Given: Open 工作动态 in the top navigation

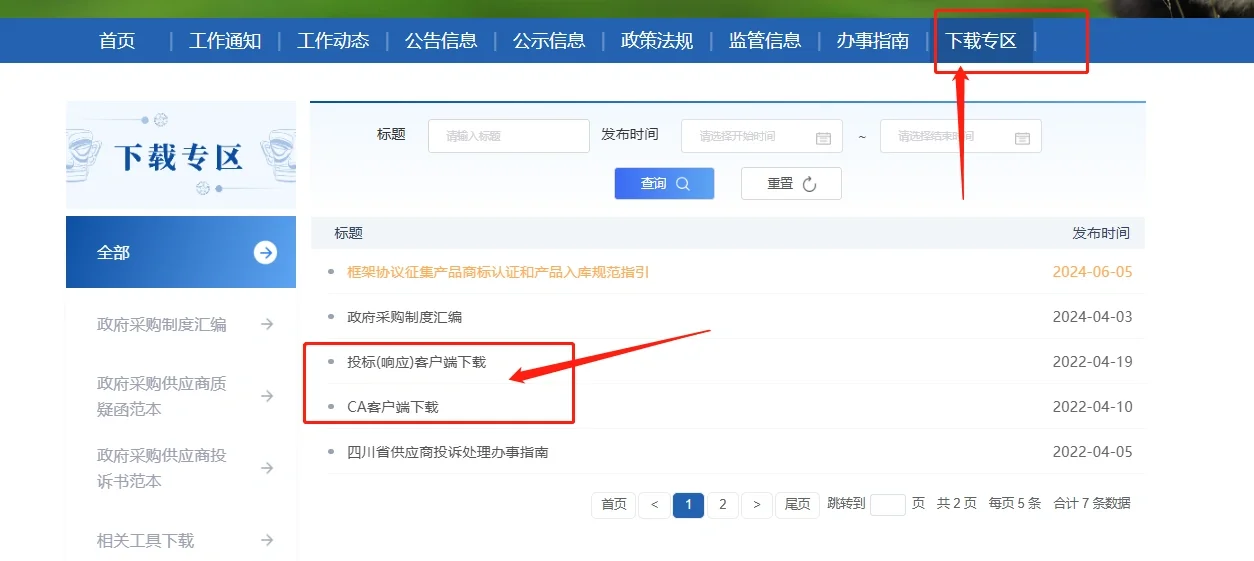Looking at the screenshot, I should coord(333,41).
